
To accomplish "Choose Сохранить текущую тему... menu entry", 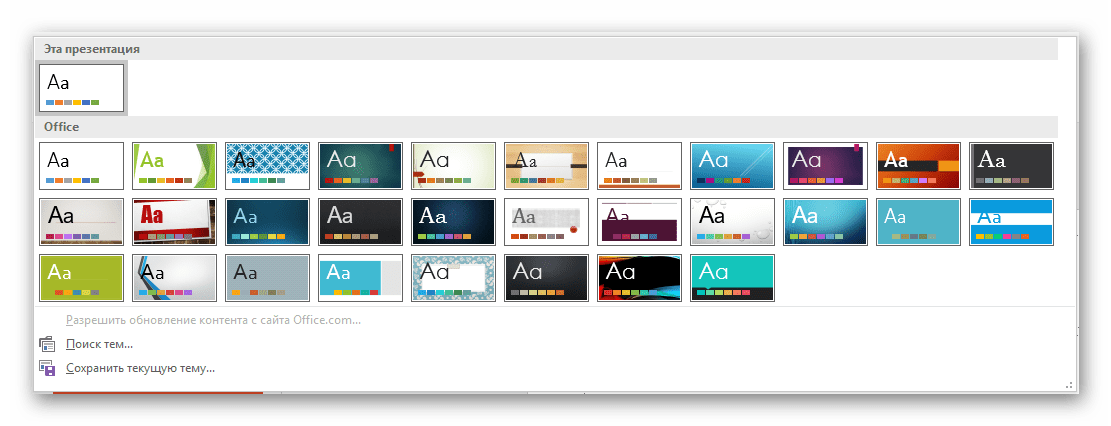I will point(140,368).
